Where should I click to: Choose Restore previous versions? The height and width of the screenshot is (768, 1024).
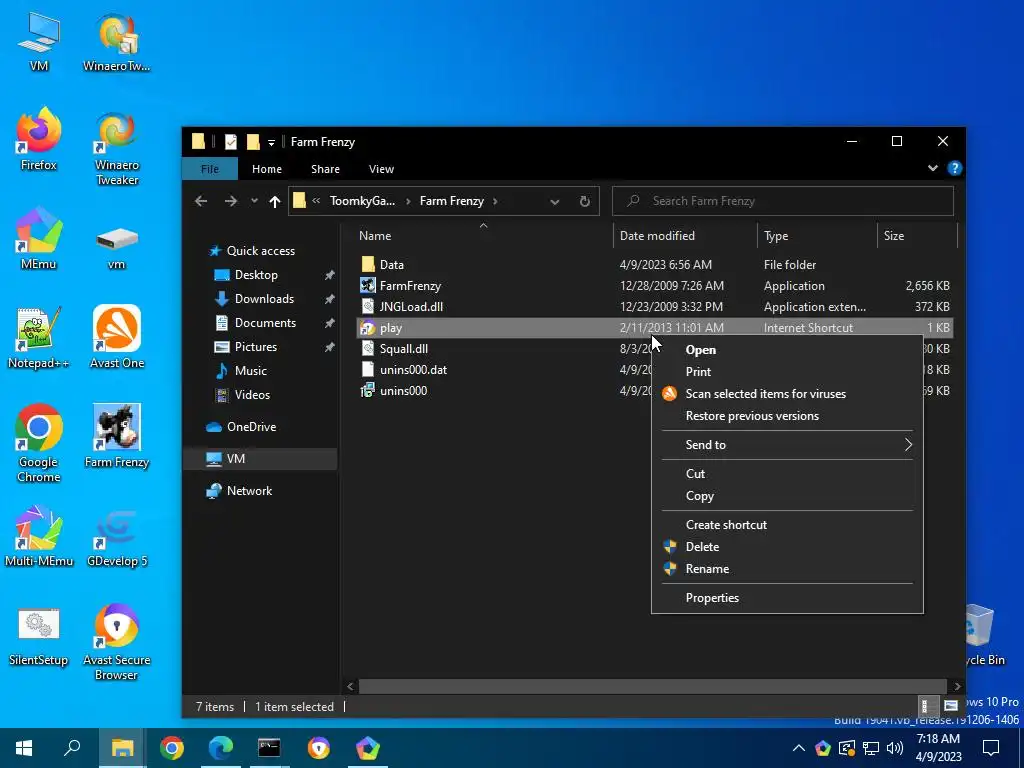pyautogui.click(x=787, y=416)
